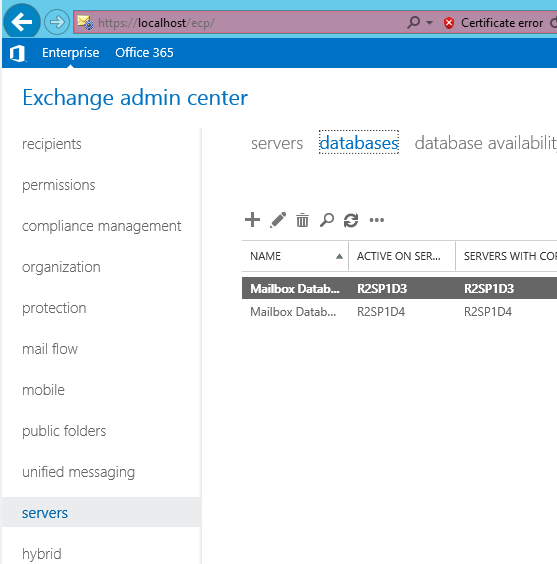
Task: Click the search magnifier icon in toolbar
Action: click(x=327, y=220)
